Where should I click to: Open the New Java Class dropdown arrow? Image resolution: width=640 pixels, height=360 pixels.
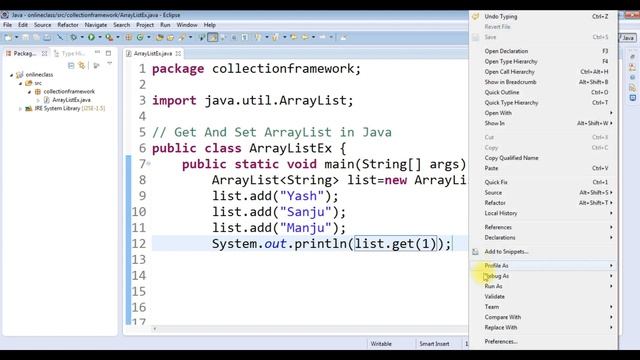(x=149, y=37)
